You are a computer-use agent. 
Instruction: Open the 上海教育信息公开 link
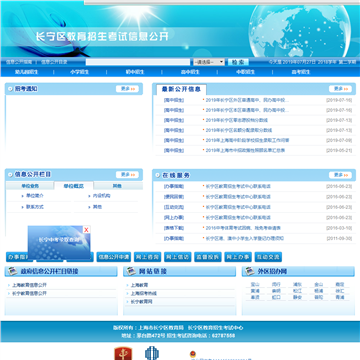click(29, 285)
